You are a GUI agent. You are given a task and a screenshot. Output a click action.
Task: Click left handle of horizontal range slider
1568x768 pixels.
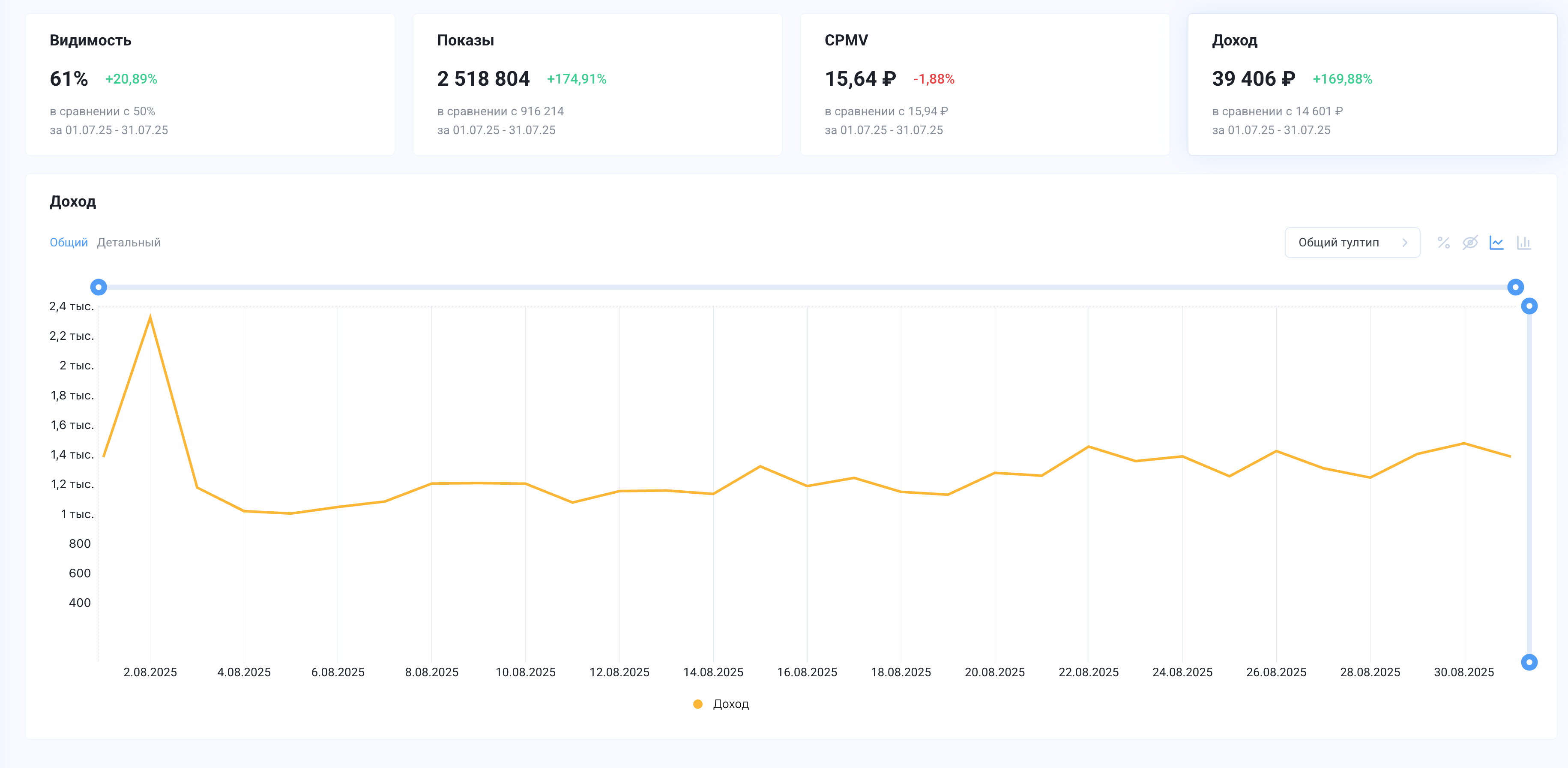[x=99, y=287]
